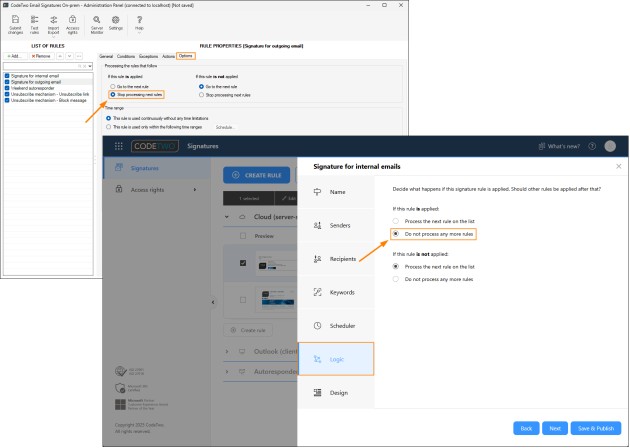Select Signatures in the web app sidebar
This screenshot has width=630, height=448.
coord(157,168)
